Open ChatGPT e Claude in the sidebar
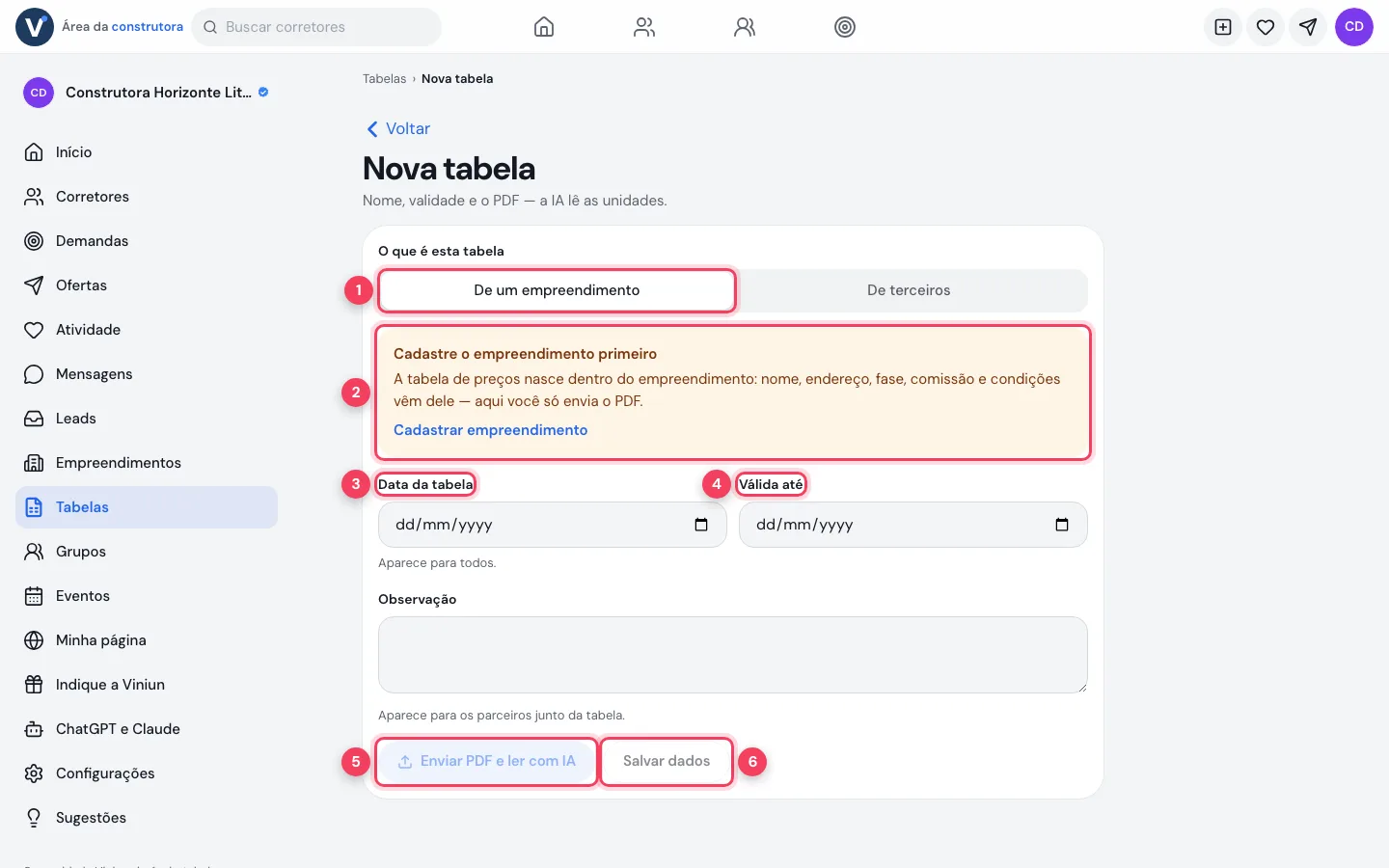 pyautogui.click(x=147, y=729)
